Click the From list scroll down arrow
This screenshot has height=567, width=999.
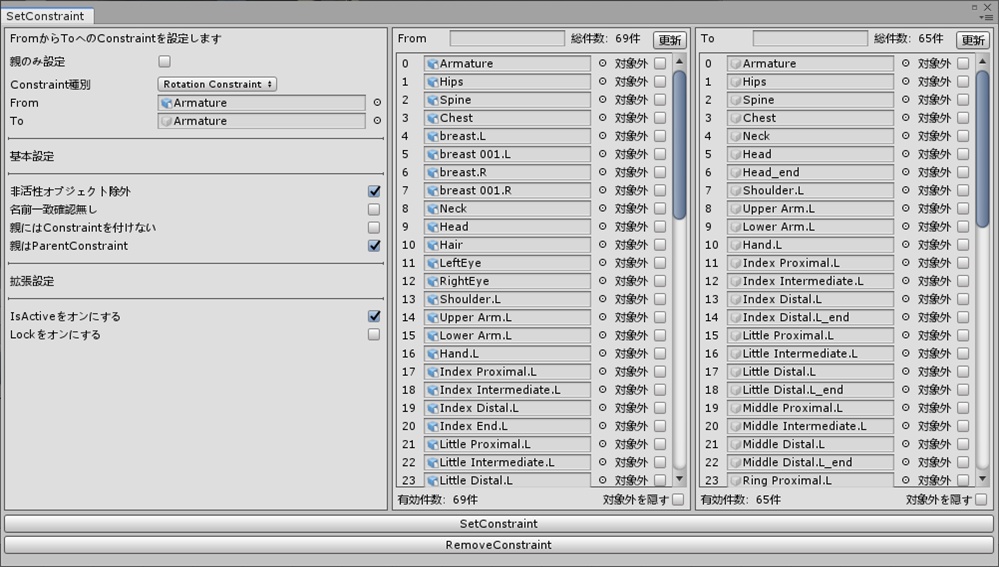point(679,478)
